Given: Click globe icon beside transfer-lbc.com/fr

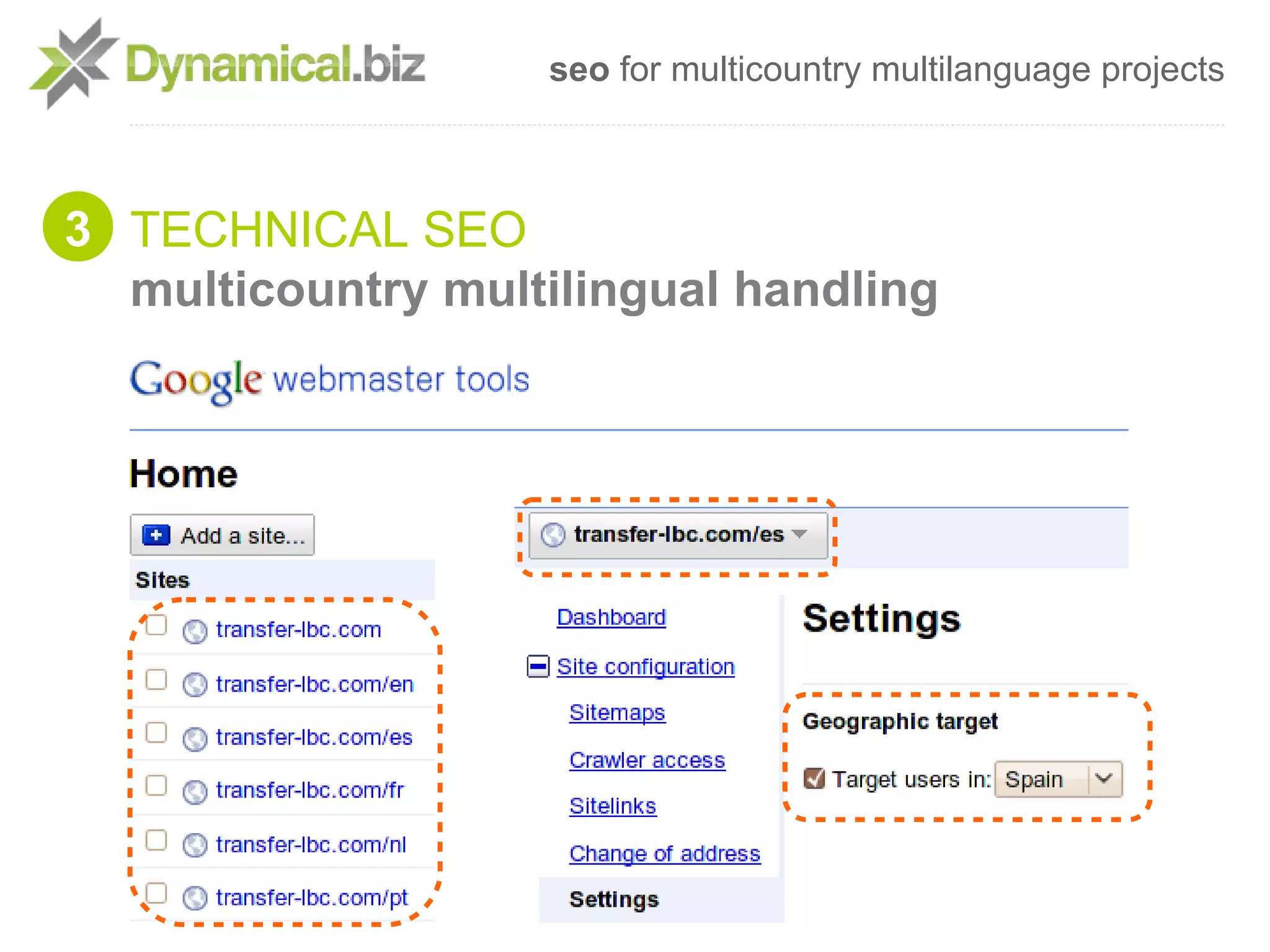Looking at the screenshot, I should [195, 792].
